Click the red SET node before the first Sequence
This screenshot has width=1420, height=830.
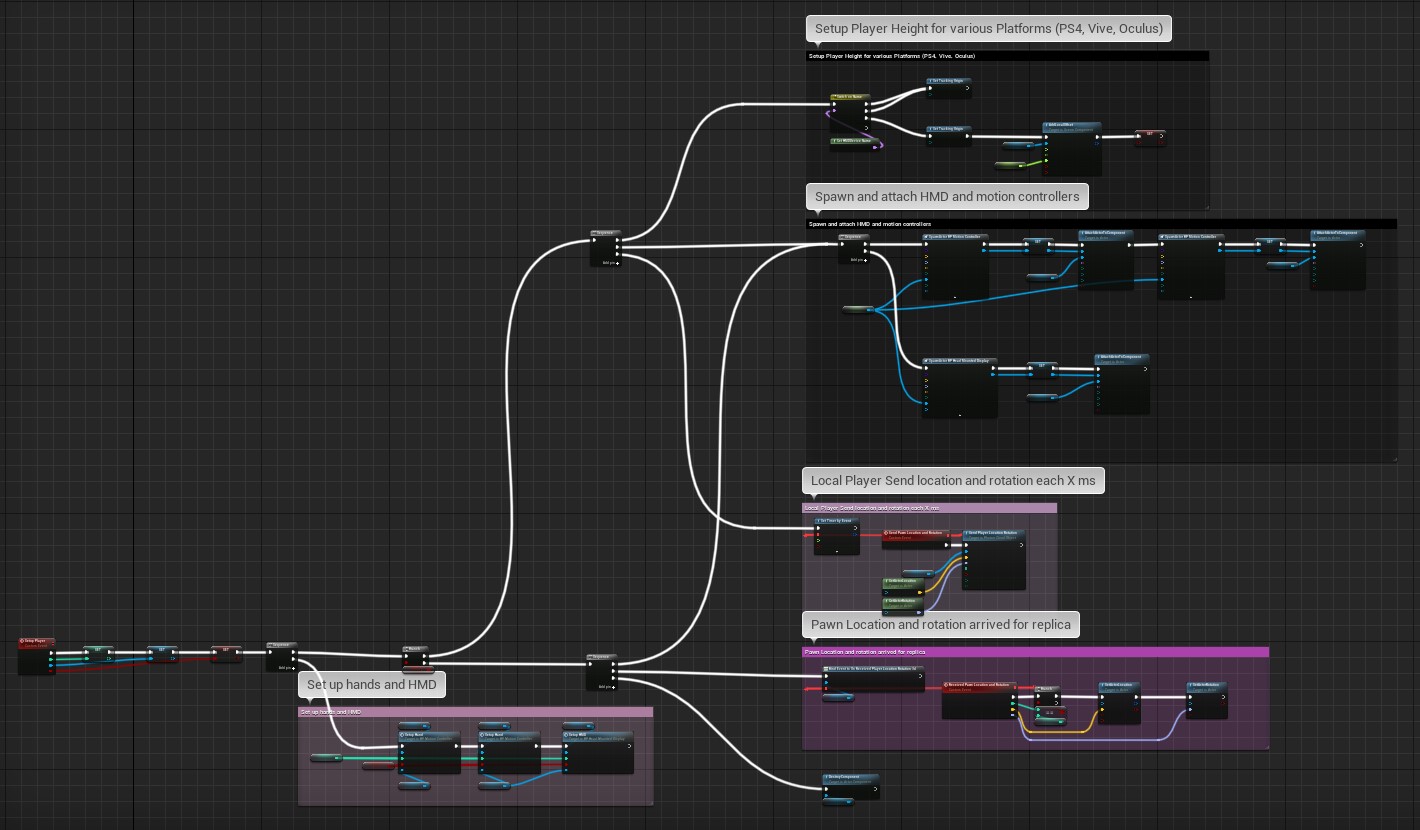(x=226, y=654)
